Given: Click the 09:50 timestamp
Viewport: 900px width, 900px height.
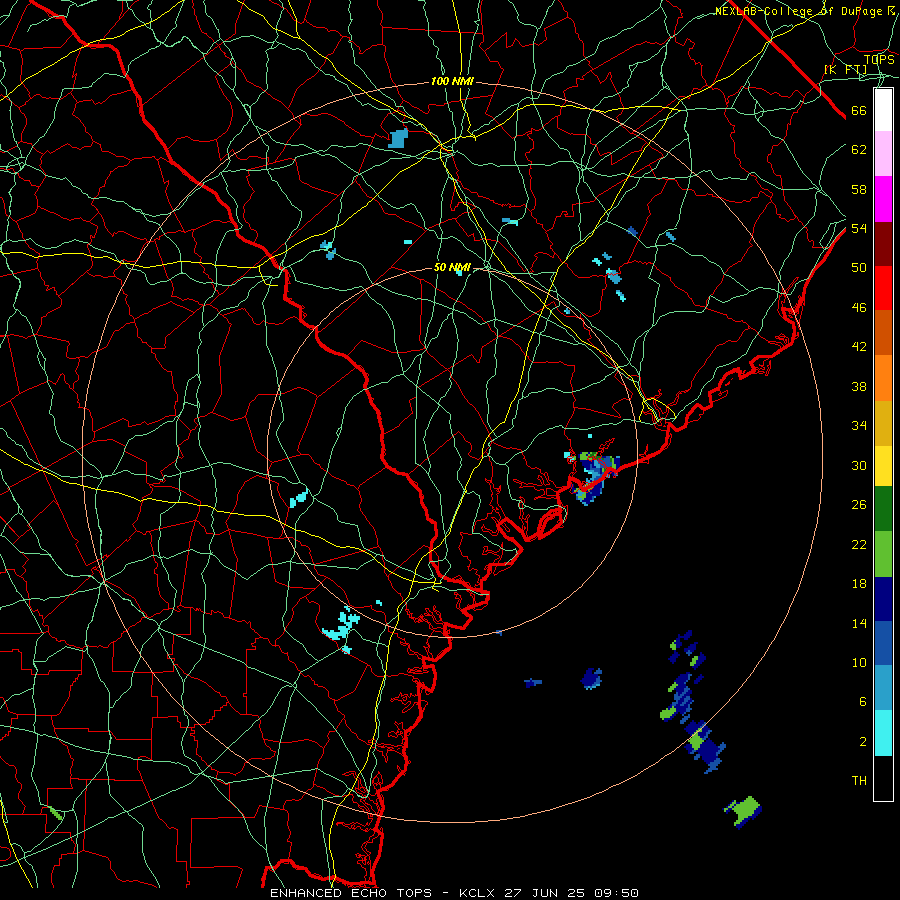Looking at the screenshot, I should point(615,893).
